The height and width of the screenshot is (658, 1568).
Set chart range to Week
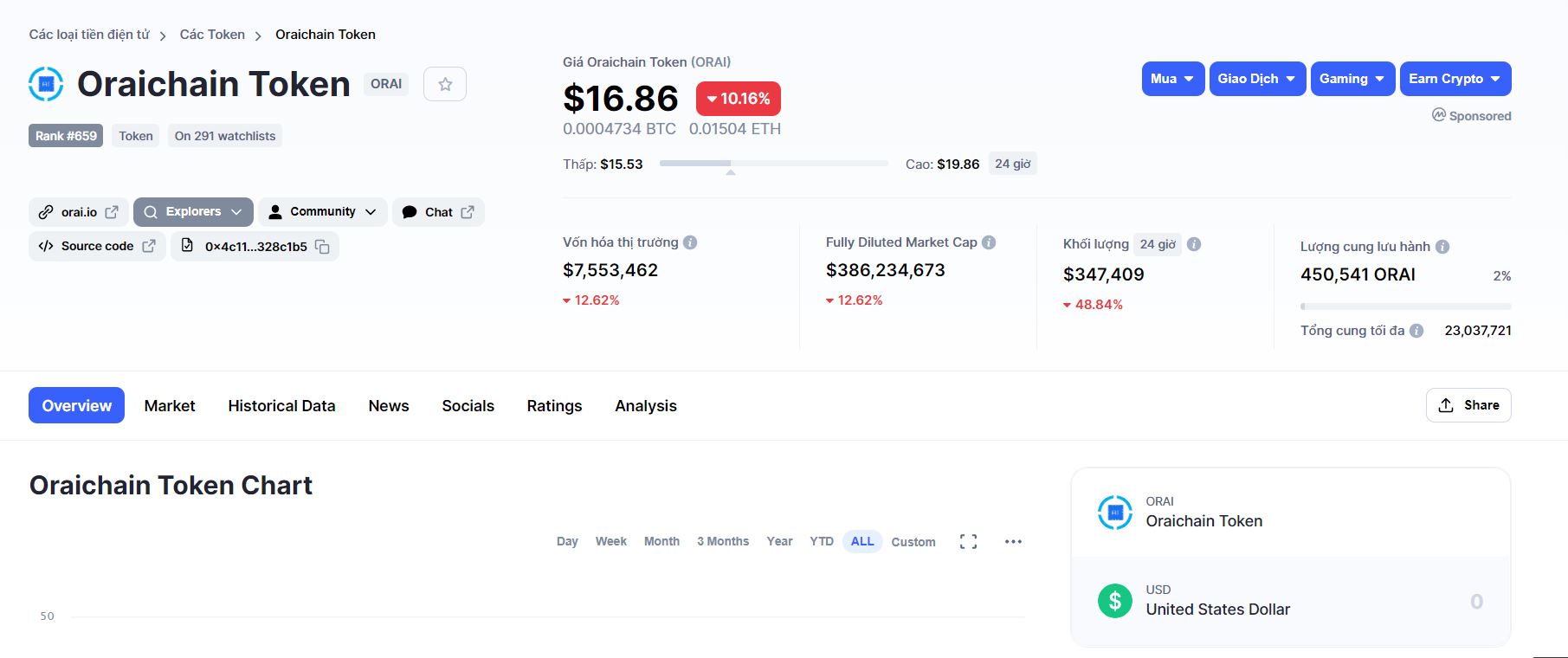point(610,541)
